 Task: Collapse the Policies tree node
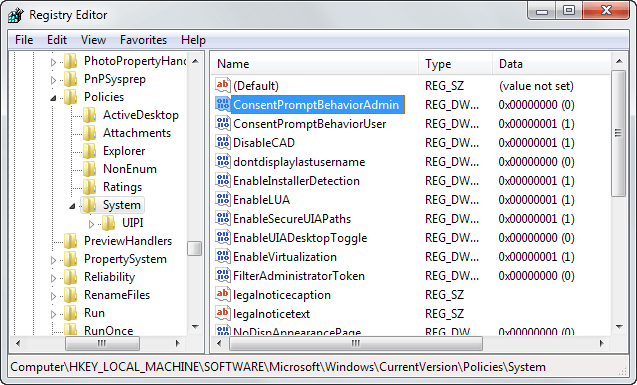click(x=53, y=97)
